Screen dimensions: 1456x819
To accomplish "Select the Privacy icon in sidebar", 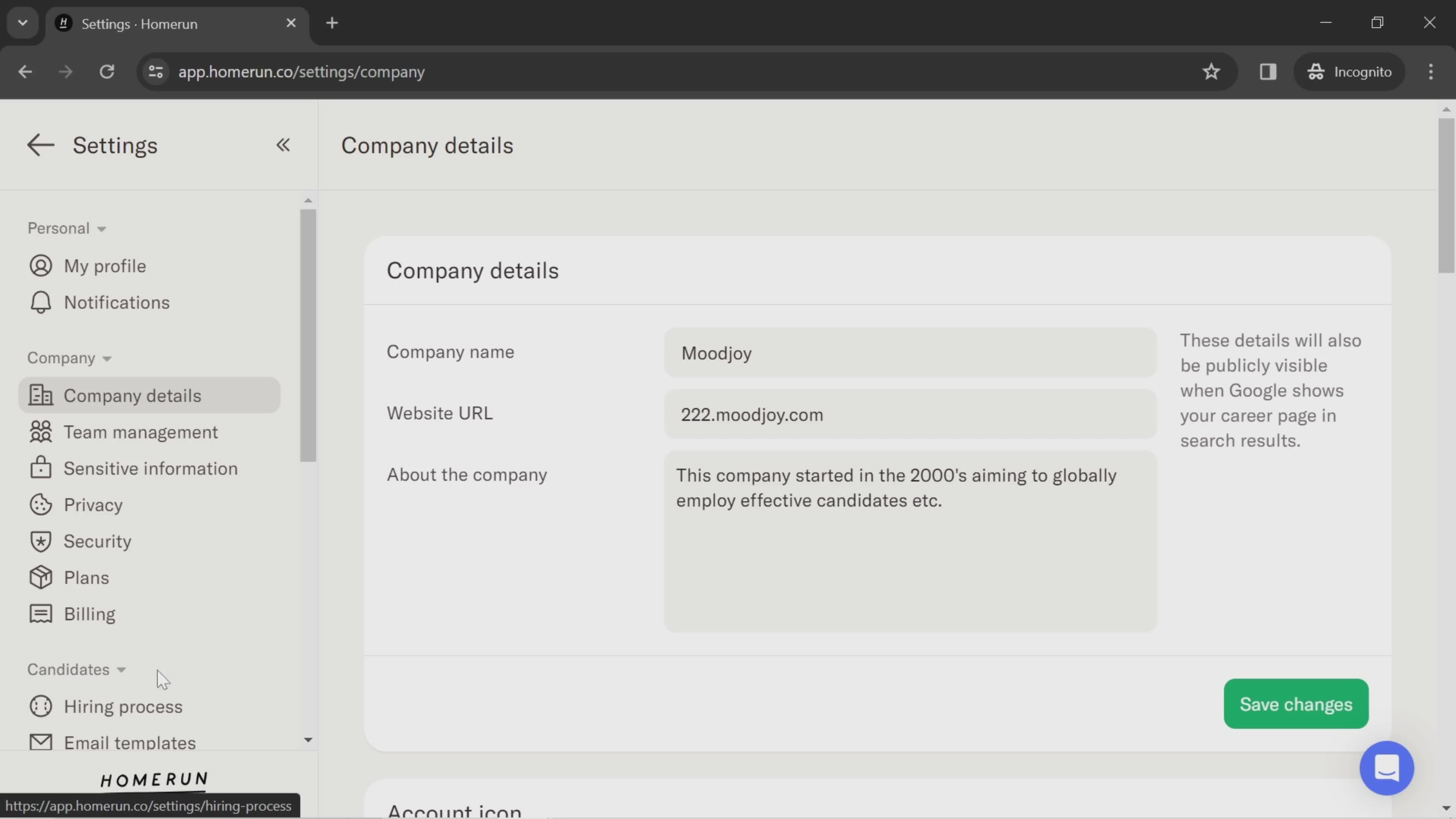I will tap(40, 505).
